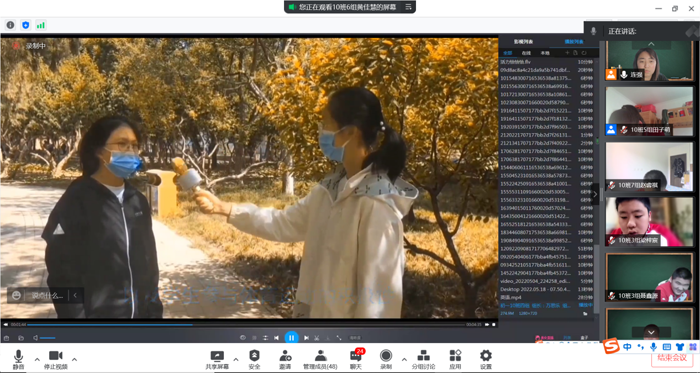This screenshot has width=700, height=373.
Task: Expand share screen options arrow
Action: (236, 360)
